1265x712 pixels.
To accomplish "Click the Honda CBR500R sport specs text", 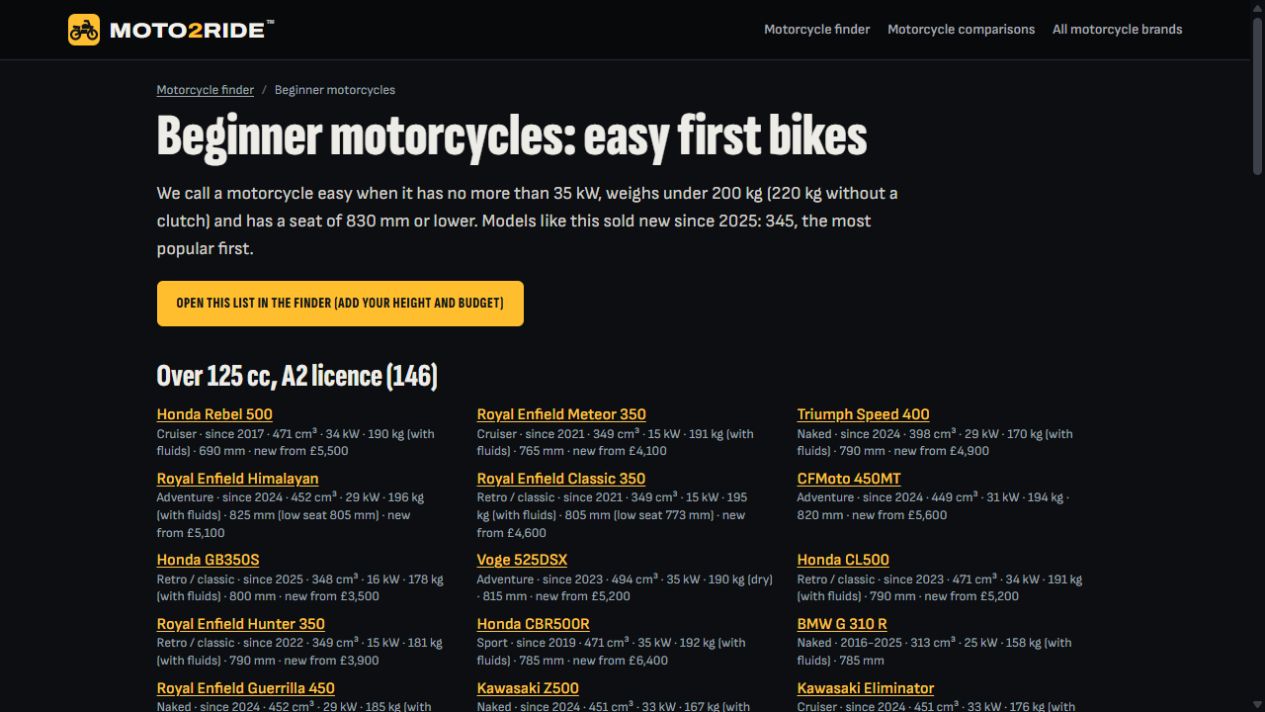I will [611, 651].
